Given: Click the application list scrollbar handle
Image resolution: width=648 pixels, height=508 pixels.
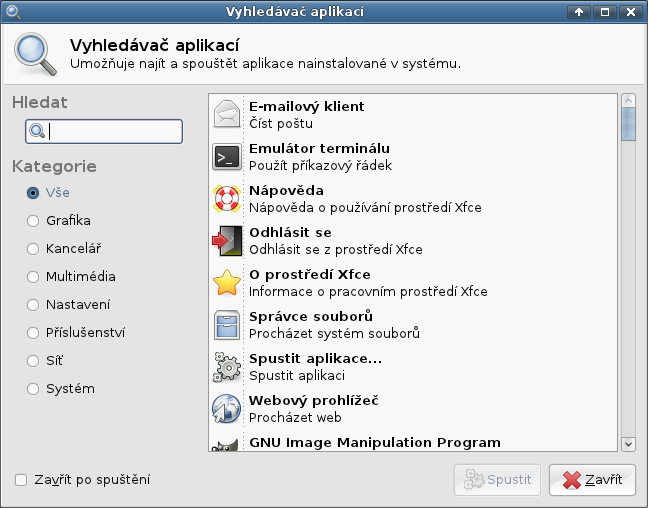Looking at the screenshot, I should tap(628, 124).
